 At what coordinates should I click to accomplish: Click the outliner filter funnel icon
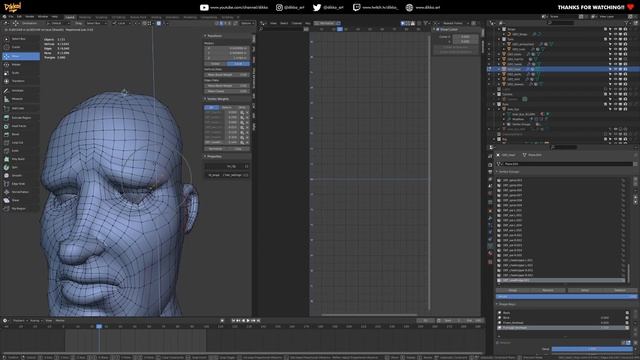point(627,23)
